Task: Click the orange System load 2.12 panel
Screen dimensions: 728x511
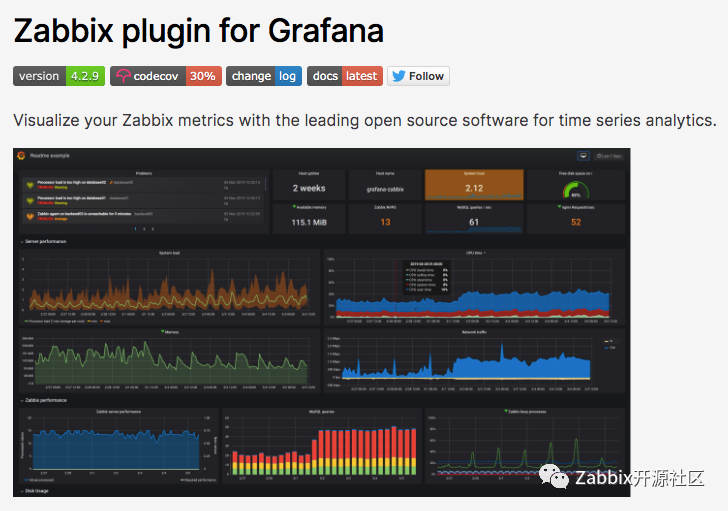Action: (474, 185)
